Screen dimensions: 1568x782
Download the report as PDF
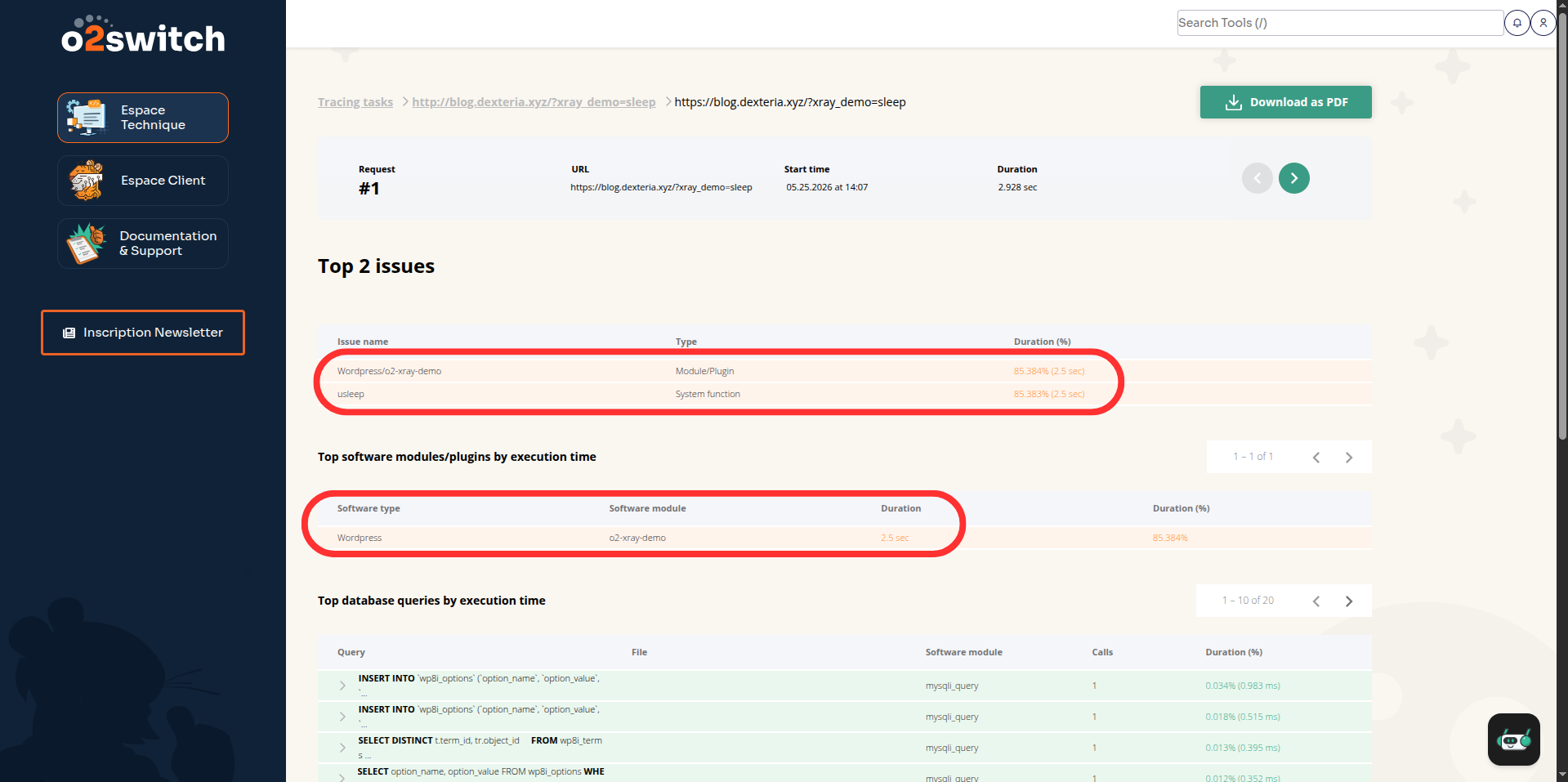coord(1286,102)
